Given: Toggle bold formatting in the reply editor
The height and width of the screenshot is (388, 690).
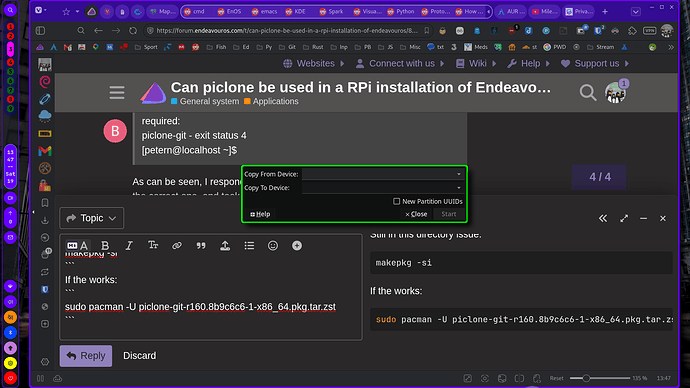Looking at the screenshot, I should coord(105,245).
